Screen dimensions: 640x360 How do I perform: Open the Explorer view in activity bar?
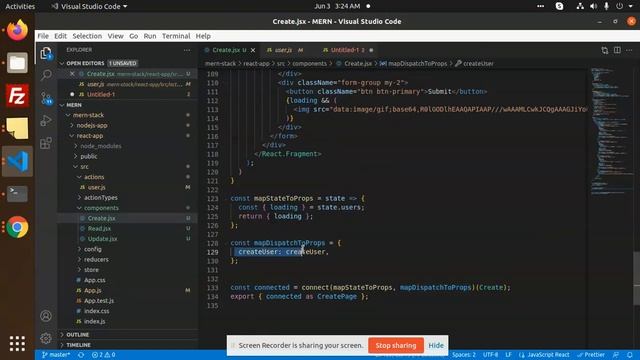[46, 53]
